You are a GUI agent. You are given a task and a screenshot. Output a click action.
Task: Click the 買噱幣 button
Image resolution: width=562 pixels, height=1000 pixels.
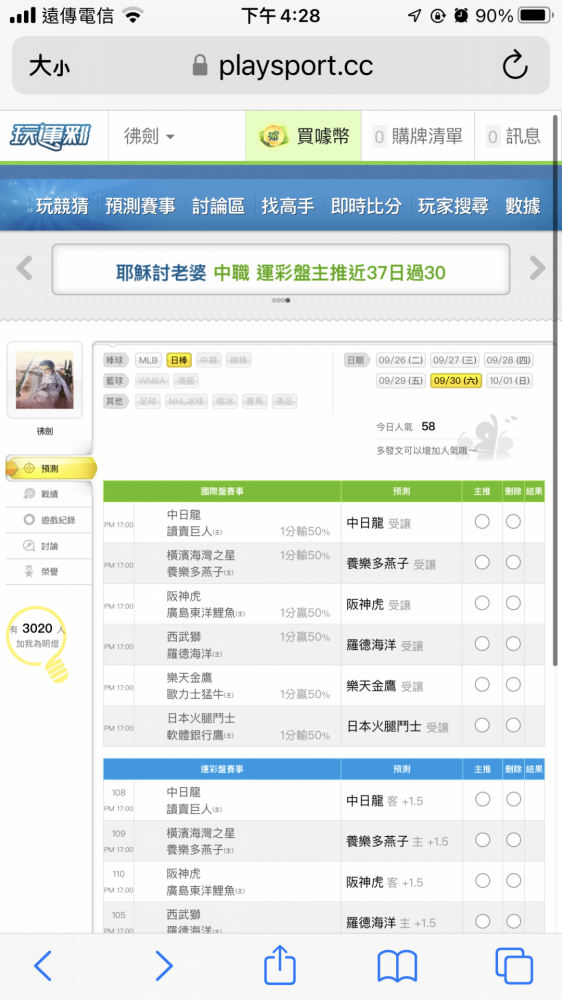304,136
